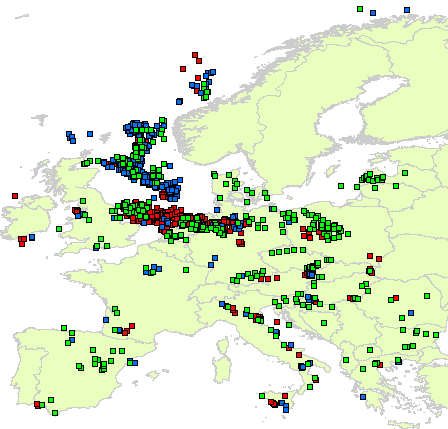Select the westernmost red marker in the Norwegian Sea group

[x=183, y=69]
